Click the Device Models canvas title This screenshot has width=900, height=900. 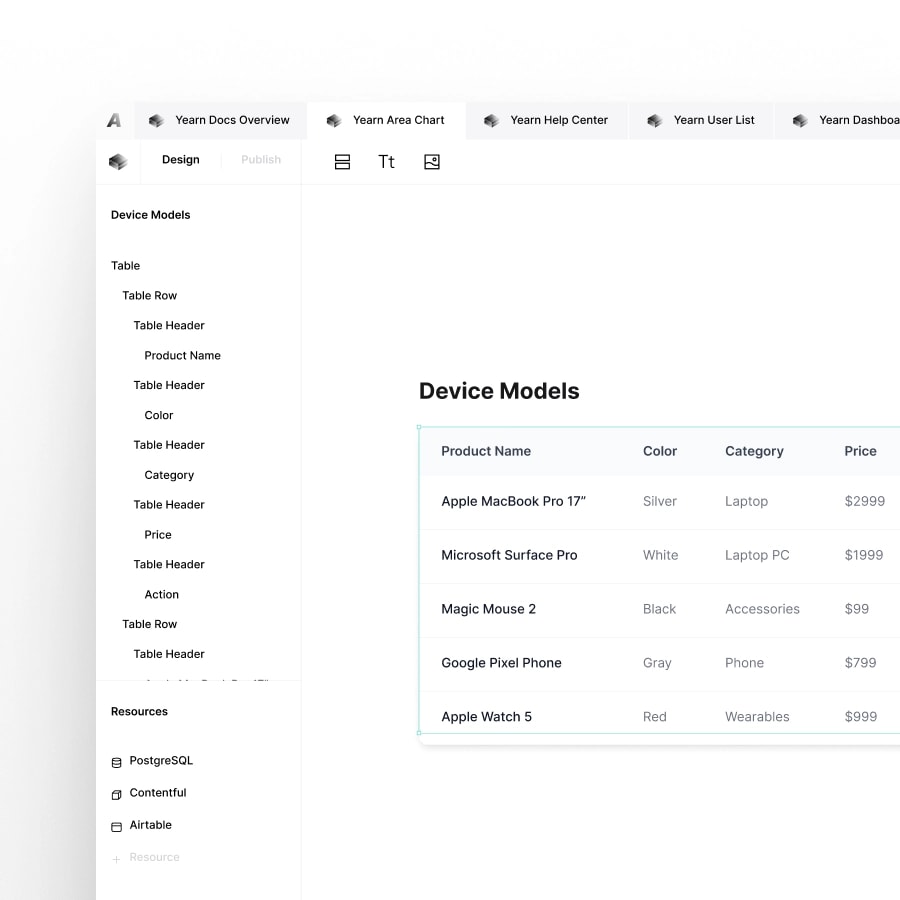[499, 391]
